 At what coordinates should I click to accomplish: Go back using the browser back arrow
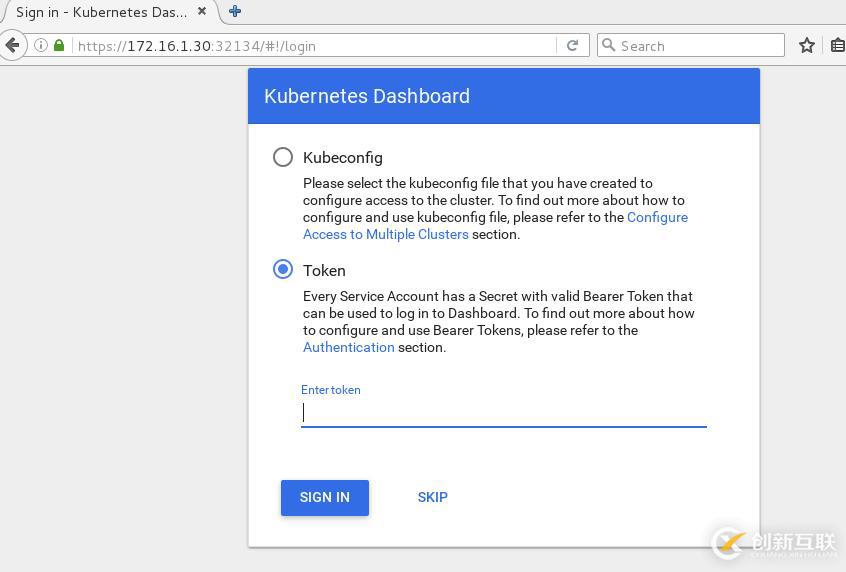12,45
